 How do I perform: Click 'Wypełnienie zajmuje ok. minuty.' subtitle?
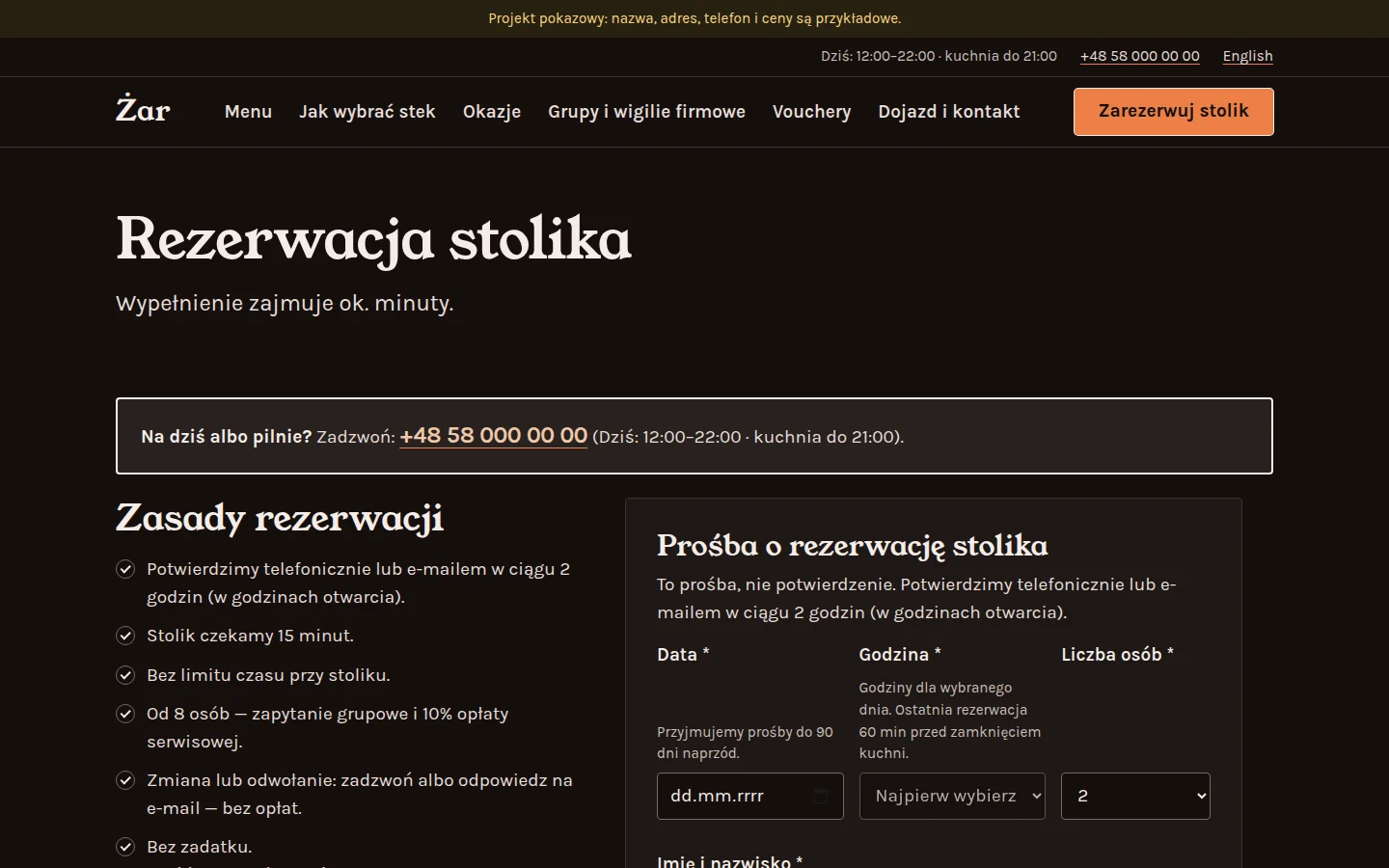click(x=285, y=303)
